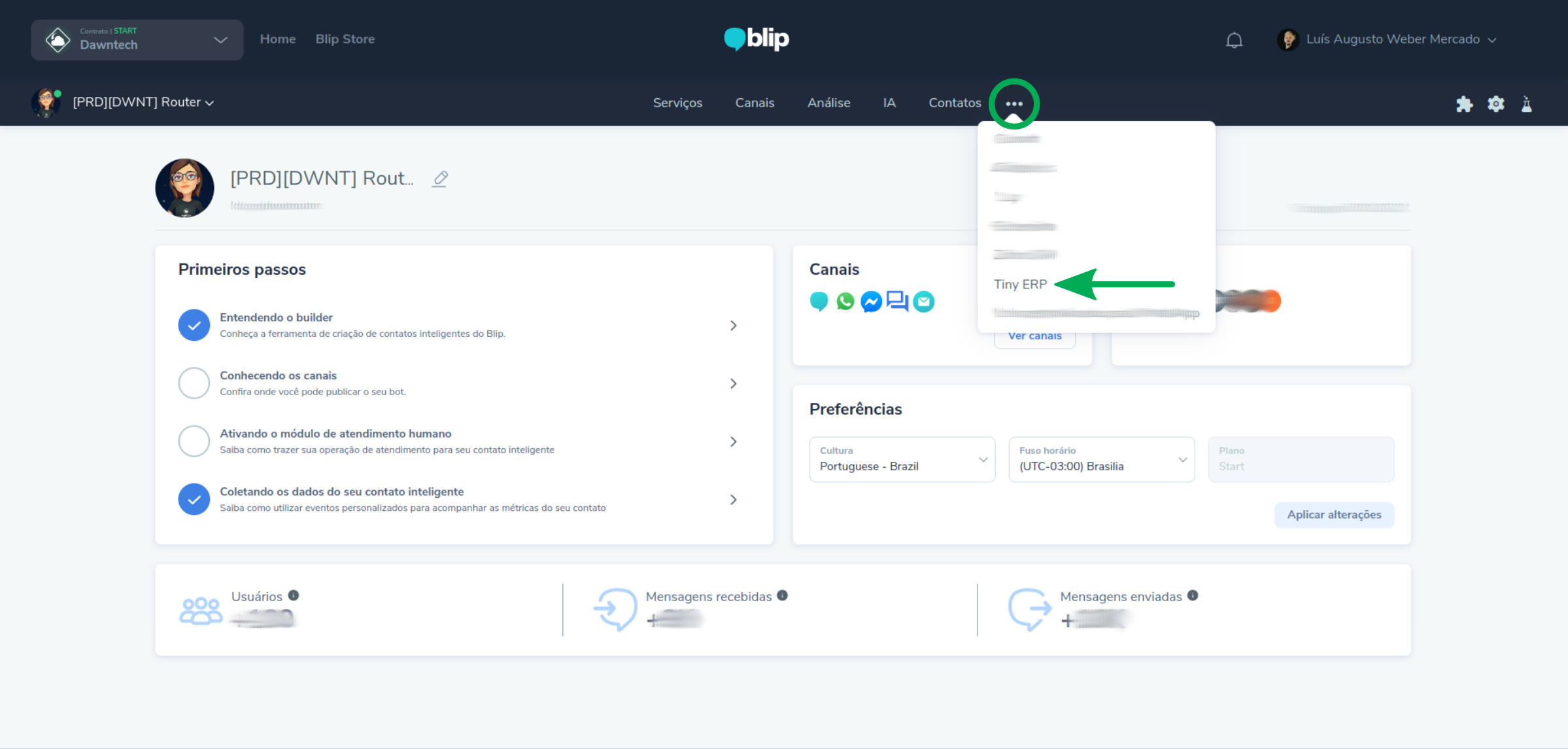Expand the Dawntech contract selector

[x=137, y=40]
